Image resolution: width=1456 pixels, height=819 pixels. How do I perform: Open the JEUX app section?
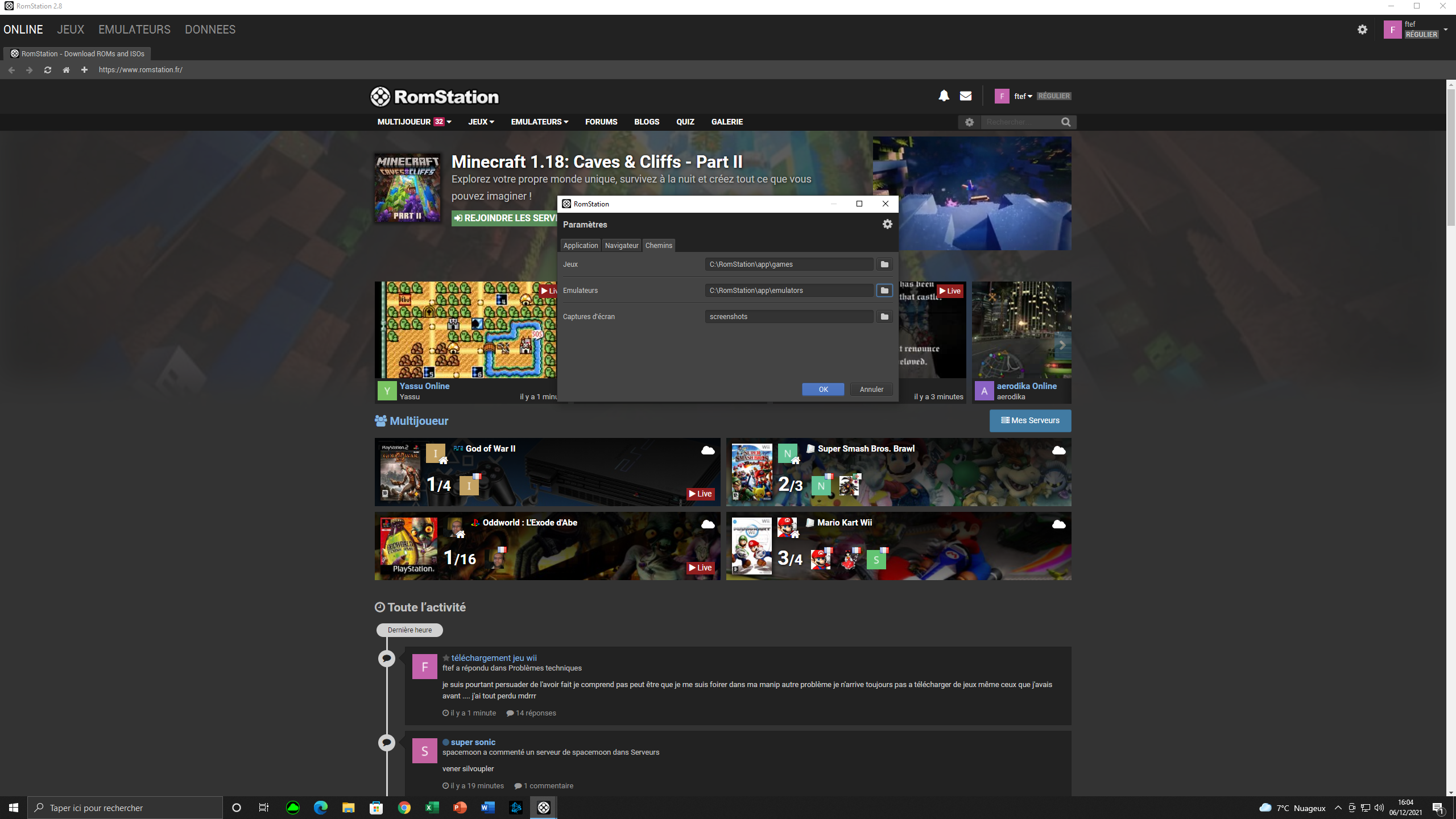(71, 30)
